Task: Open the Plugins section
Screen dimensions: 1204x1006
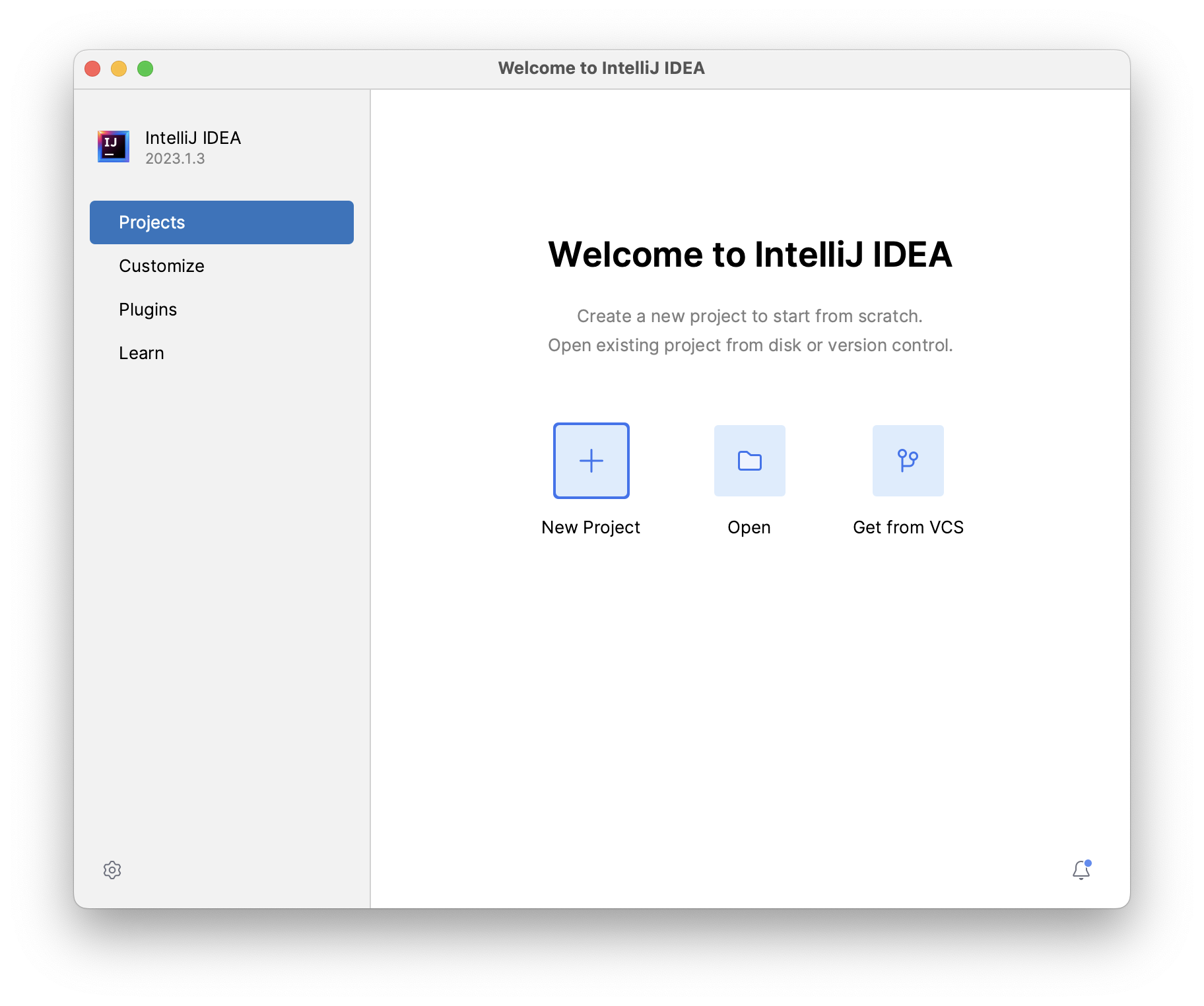Action: (148, 310)
